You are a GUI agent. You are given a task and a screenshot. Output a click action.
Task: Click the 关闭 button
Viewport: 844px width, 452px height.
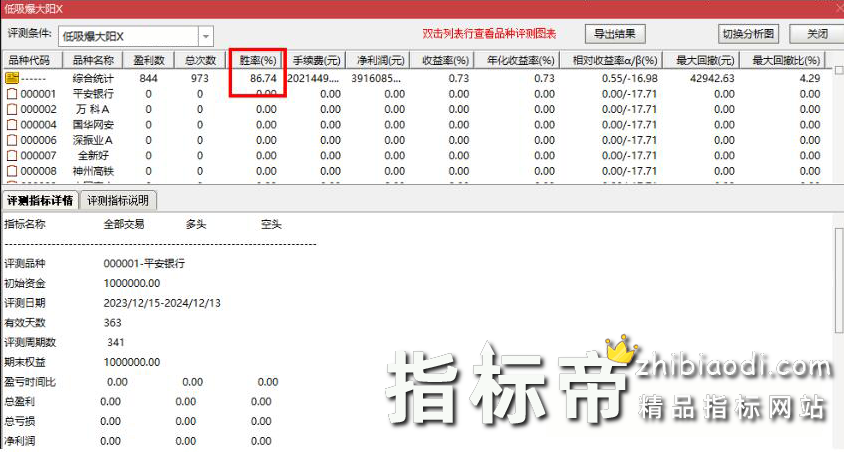coord(817,34)
